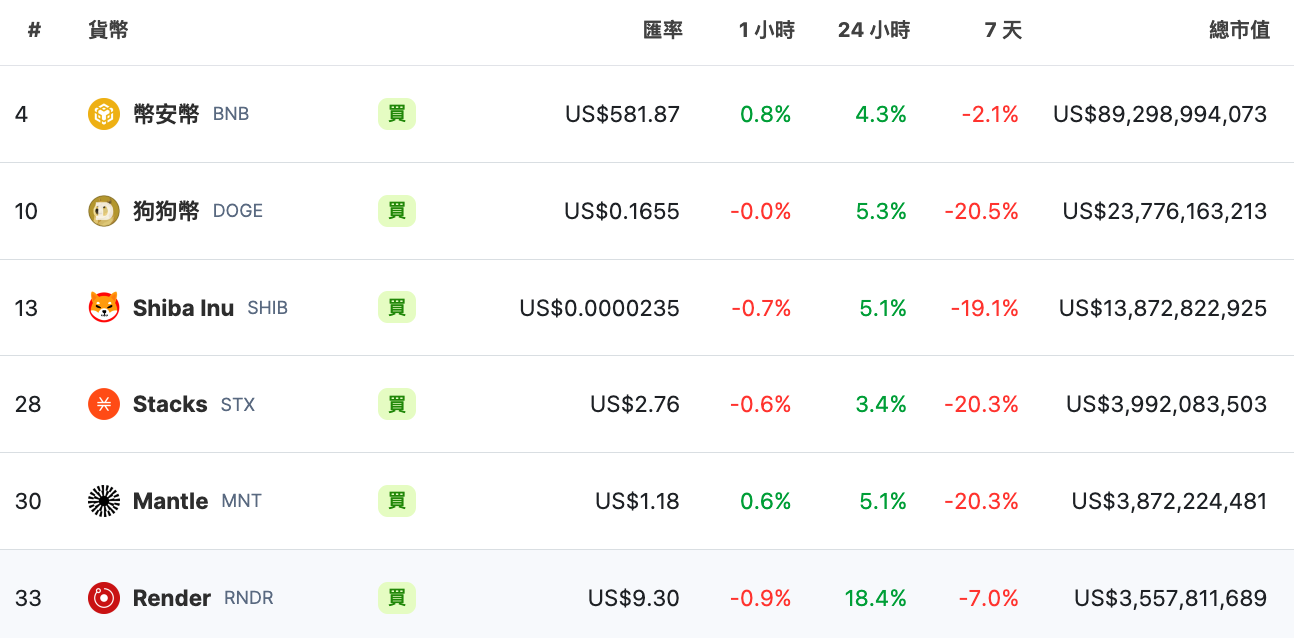Viewport: 1294px width, 638px height.
Task: Open the Shiba Inu name link
Action: 183,308
